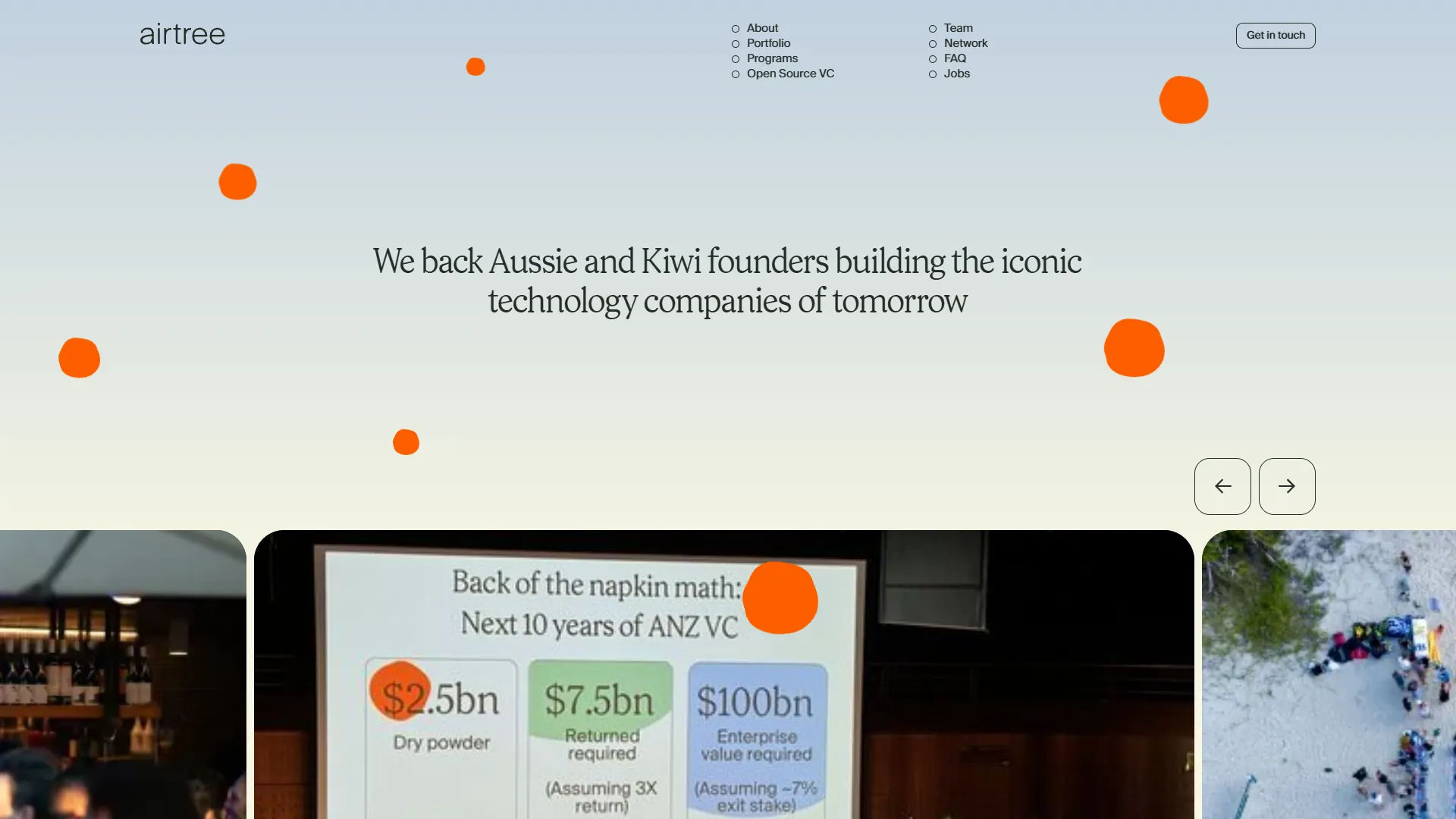Select the bar scene photo slide
Screen dimensions: 1456x819
point(121,675)
